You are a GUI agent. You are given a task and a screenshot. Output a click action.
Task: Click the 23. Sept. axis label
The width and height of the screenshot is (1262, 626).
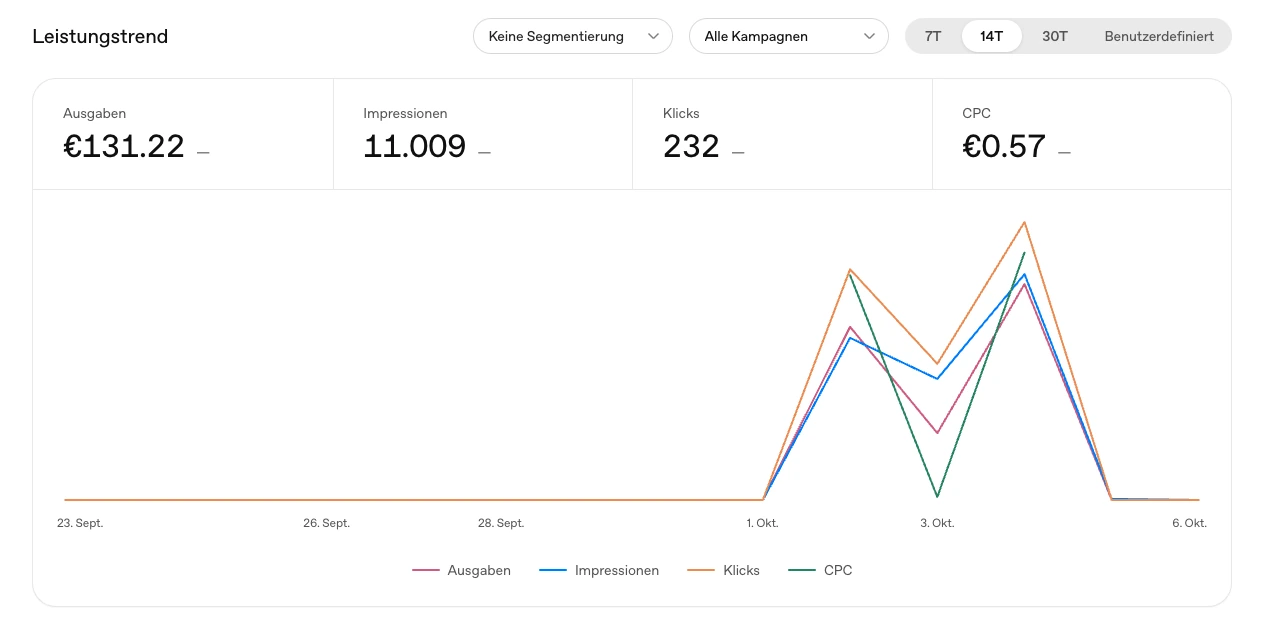[80, 523]
